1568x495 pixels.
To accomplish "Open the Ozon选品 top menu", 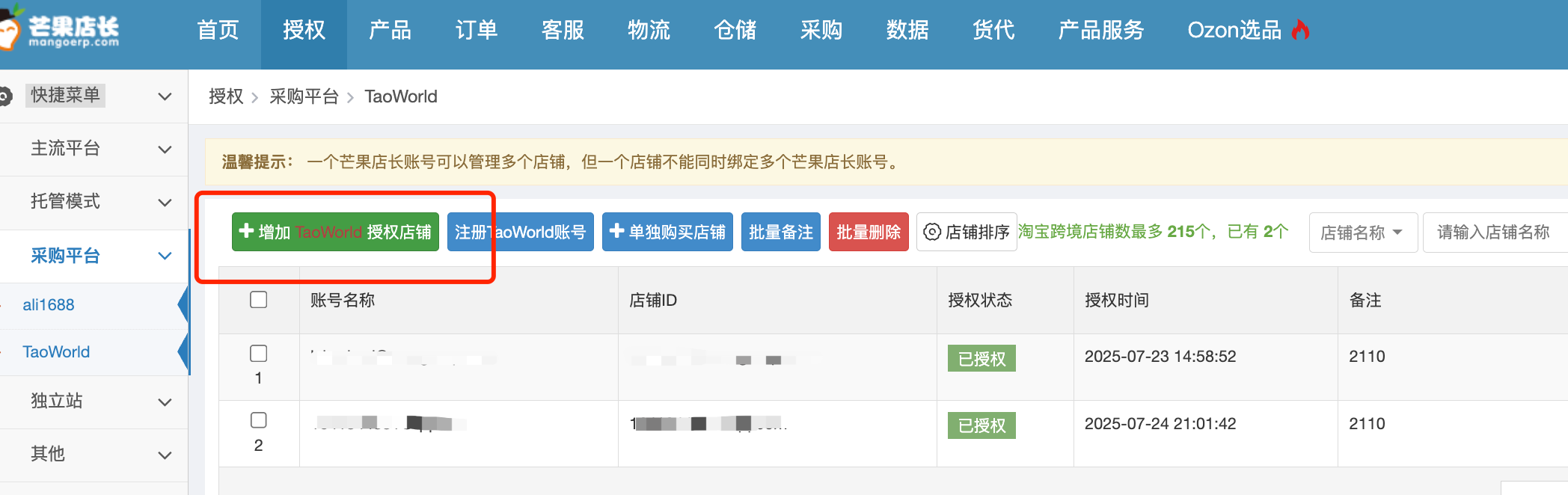I will coord(1248,30).
